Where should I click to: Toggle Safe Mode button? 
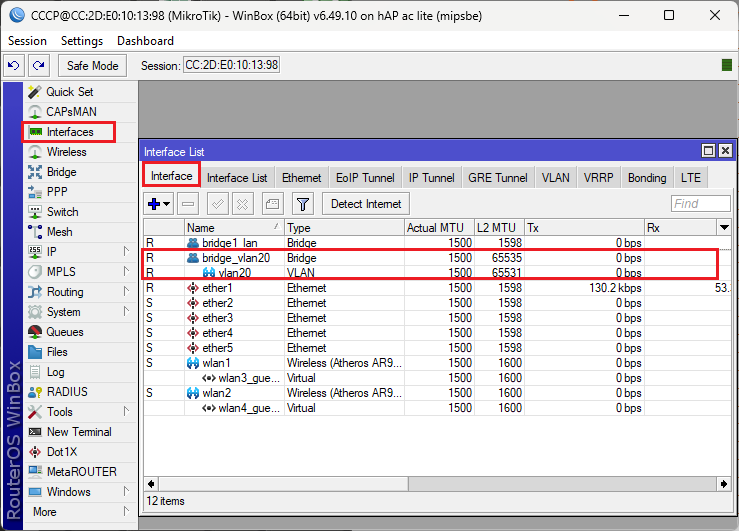[92, 65]
